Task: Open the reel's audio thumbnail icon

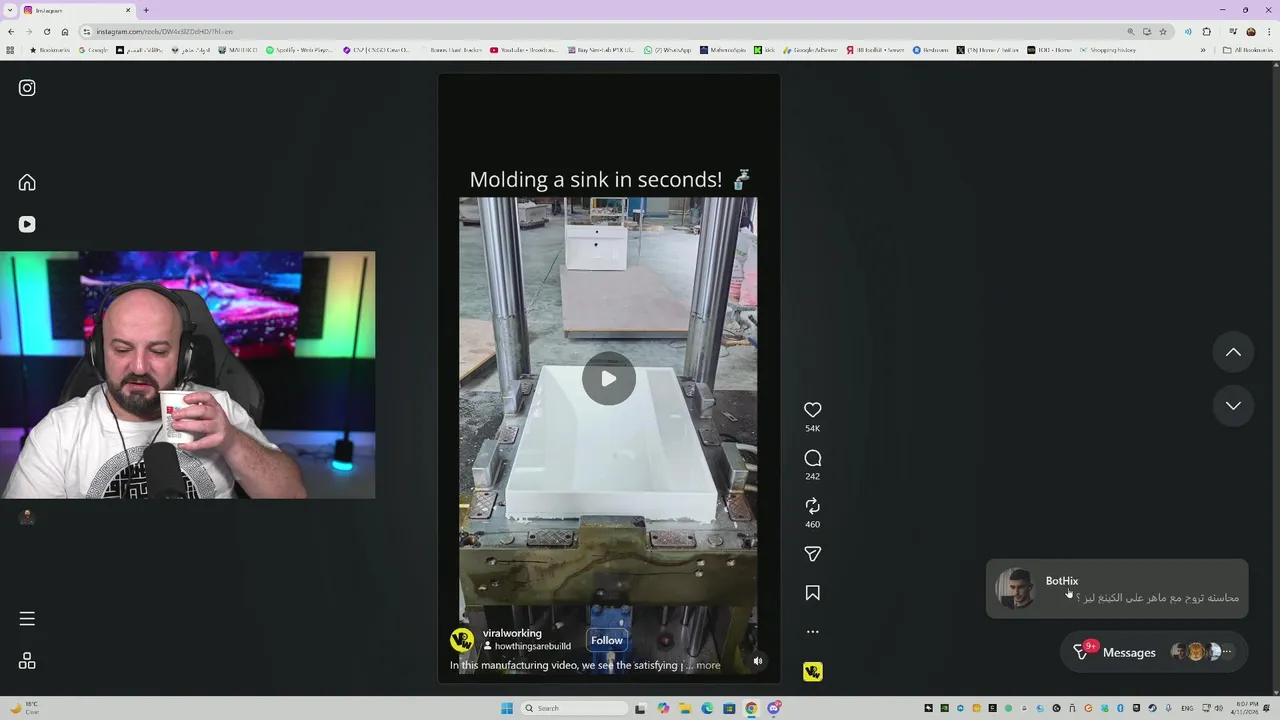Action: (812, 672)
